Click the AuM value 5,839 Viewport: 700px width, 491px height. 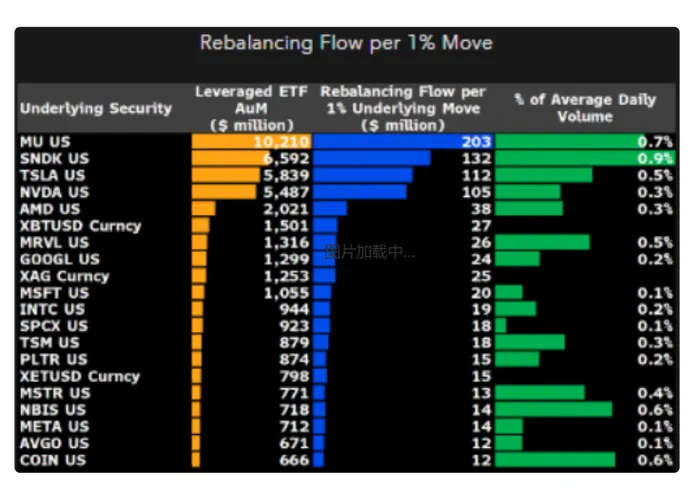click(x=286, y=175)
